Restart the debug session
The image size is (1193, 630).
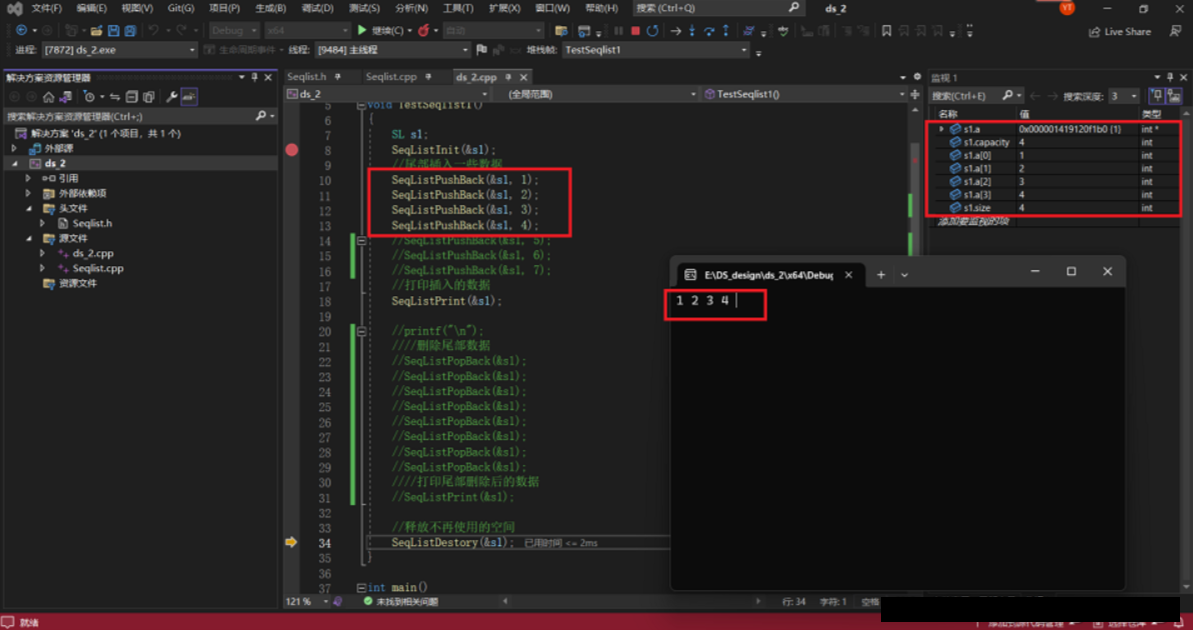point(653,30)
